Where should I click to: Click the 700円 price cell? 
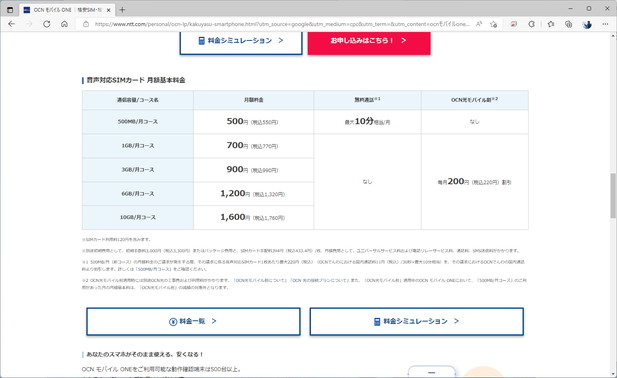(x=253, y=146)
